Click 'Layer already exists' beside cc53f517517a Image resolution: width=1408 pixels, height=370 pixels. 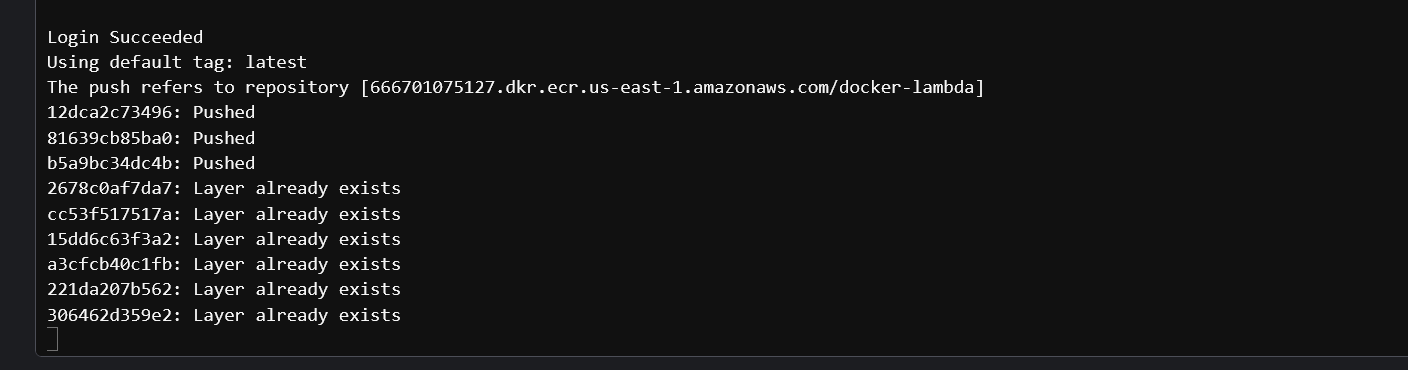(x=297, y=214)
